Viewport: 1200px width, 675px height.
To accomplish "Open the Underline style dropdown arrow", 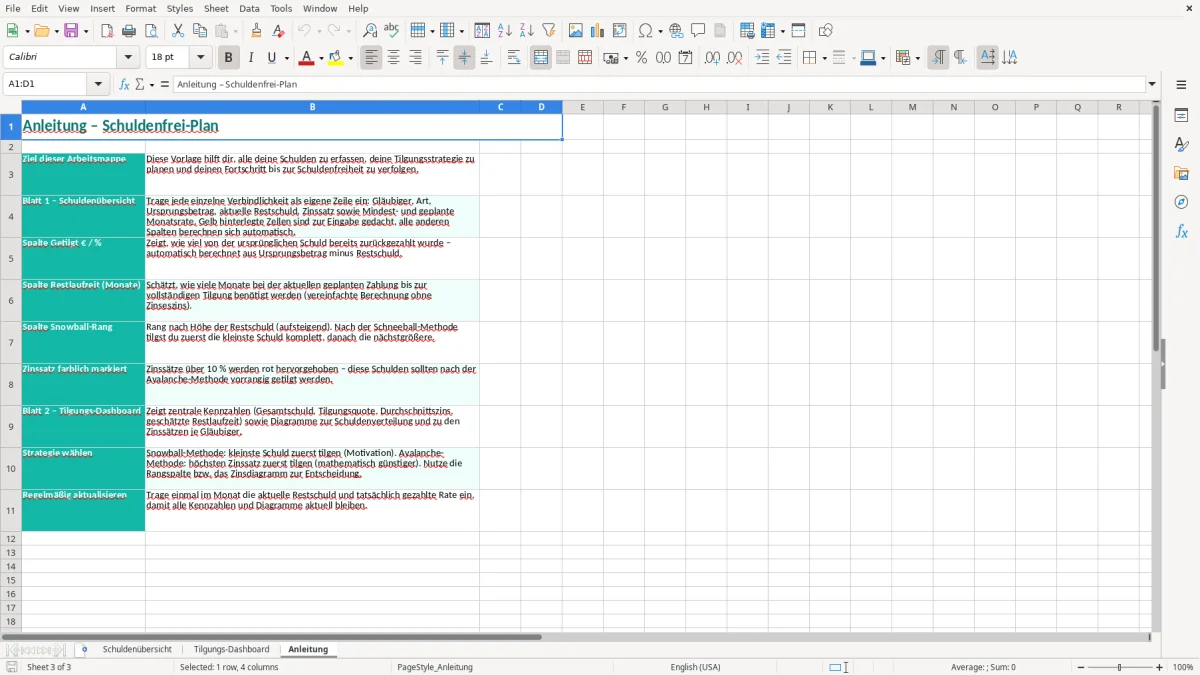I will (x=286, y=58).
